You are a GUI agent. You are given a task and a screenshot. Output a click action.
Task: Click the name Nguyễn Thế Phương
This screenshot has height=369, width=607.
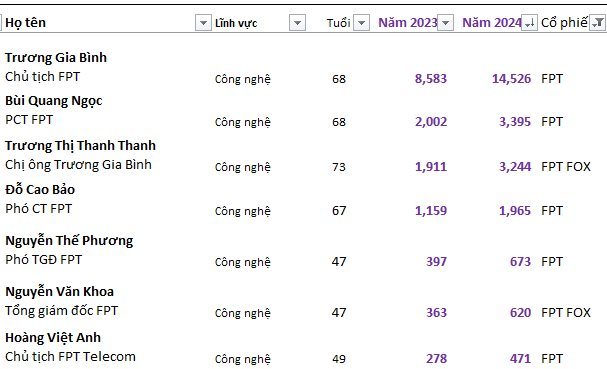pos(69,240)
